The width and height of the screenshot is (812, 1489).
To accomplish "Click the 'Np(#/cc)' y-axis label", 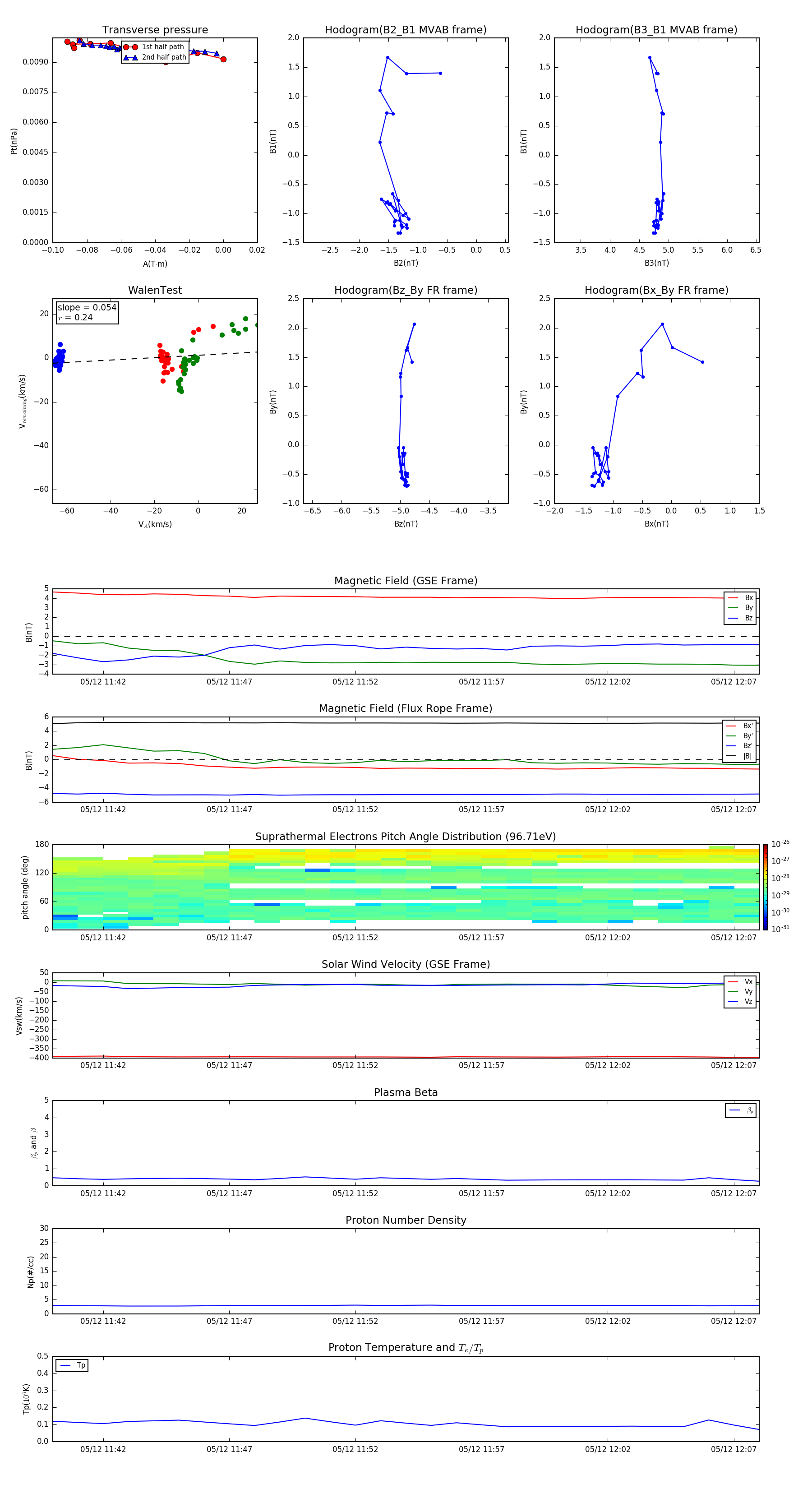I will 31,1272.
